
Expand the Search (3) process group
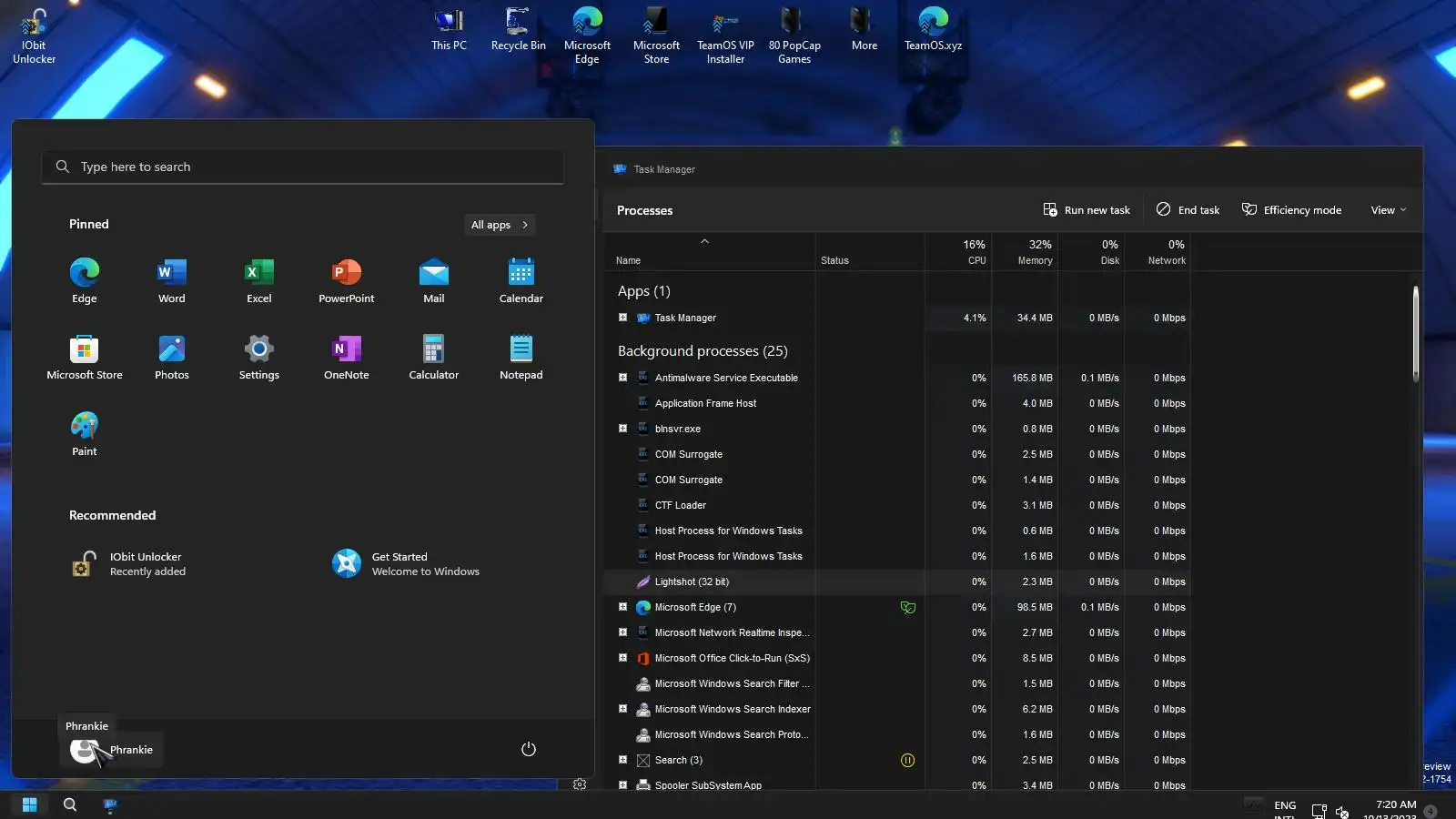(x=623, y=760)
